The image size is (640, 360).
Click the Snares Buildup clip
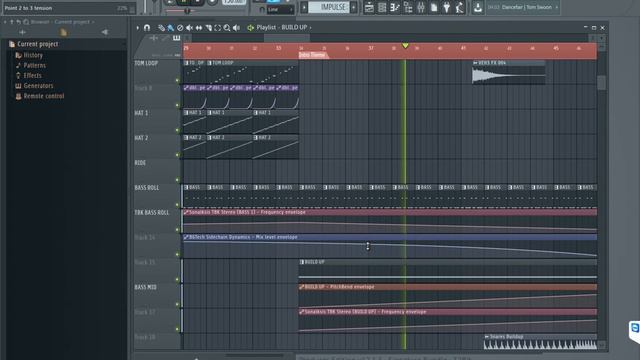(x=540, y=342)
